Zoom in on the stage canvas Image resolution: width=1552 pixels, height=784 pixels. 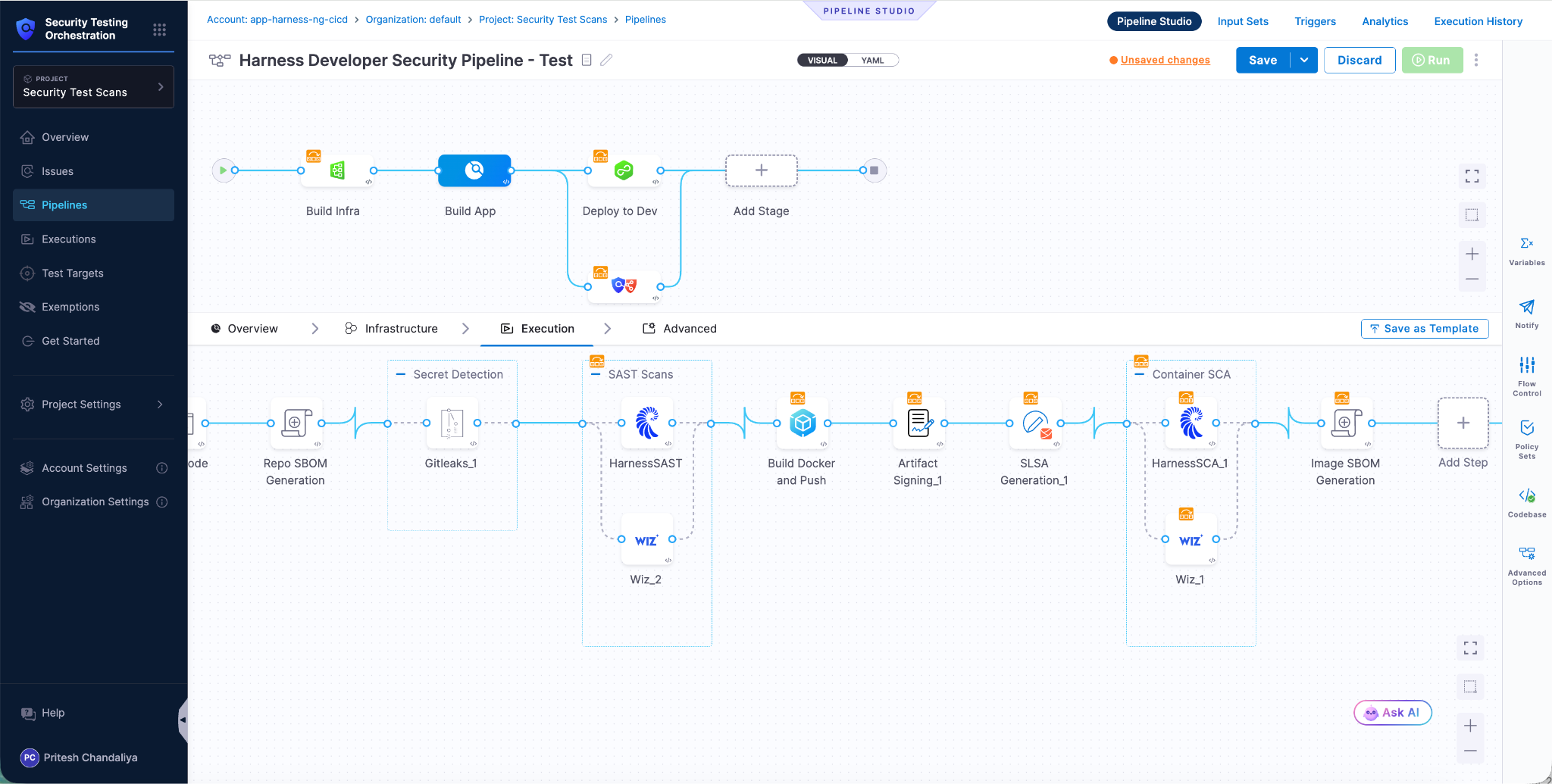pos(1472,254)
